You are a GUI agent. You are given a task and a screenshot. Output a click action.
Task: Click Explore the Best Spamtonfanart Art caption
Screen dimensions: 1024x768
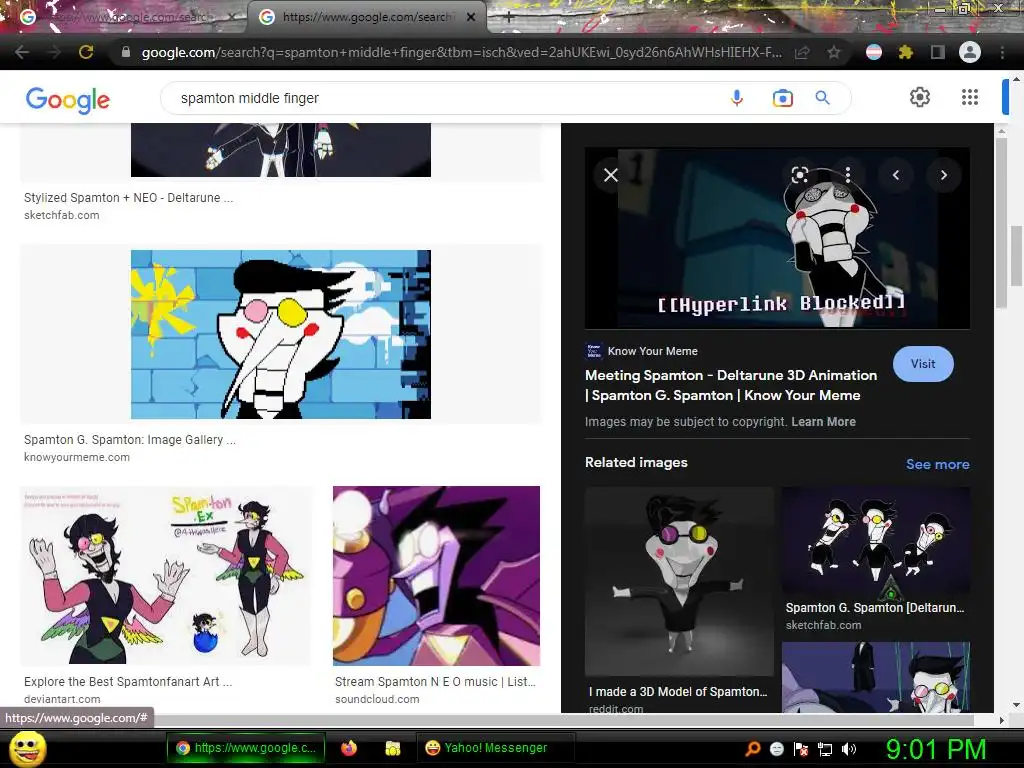pyautogui.click(x=128, y=681)
